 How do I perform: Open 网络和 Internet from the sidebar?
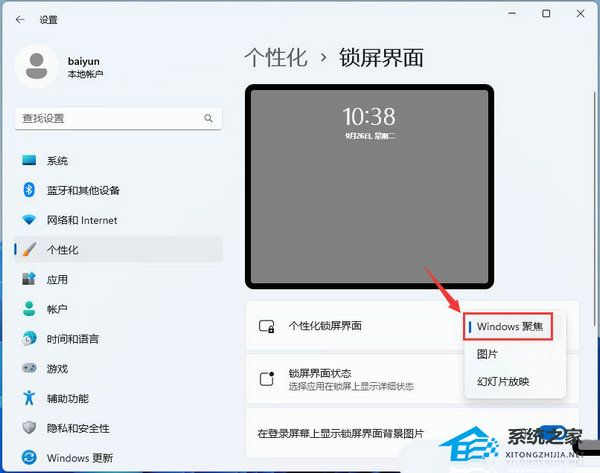point(81,220)
